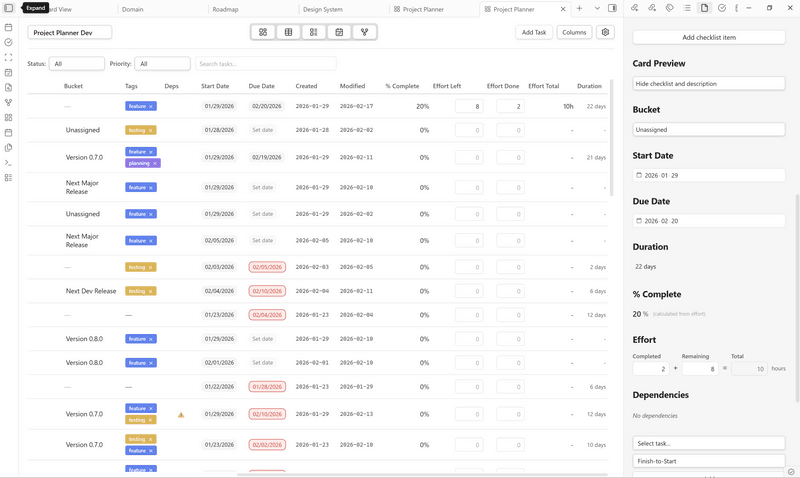Switch to the Design System tab
This screenshot has height=478, width=800.
(x=323, y=9)
